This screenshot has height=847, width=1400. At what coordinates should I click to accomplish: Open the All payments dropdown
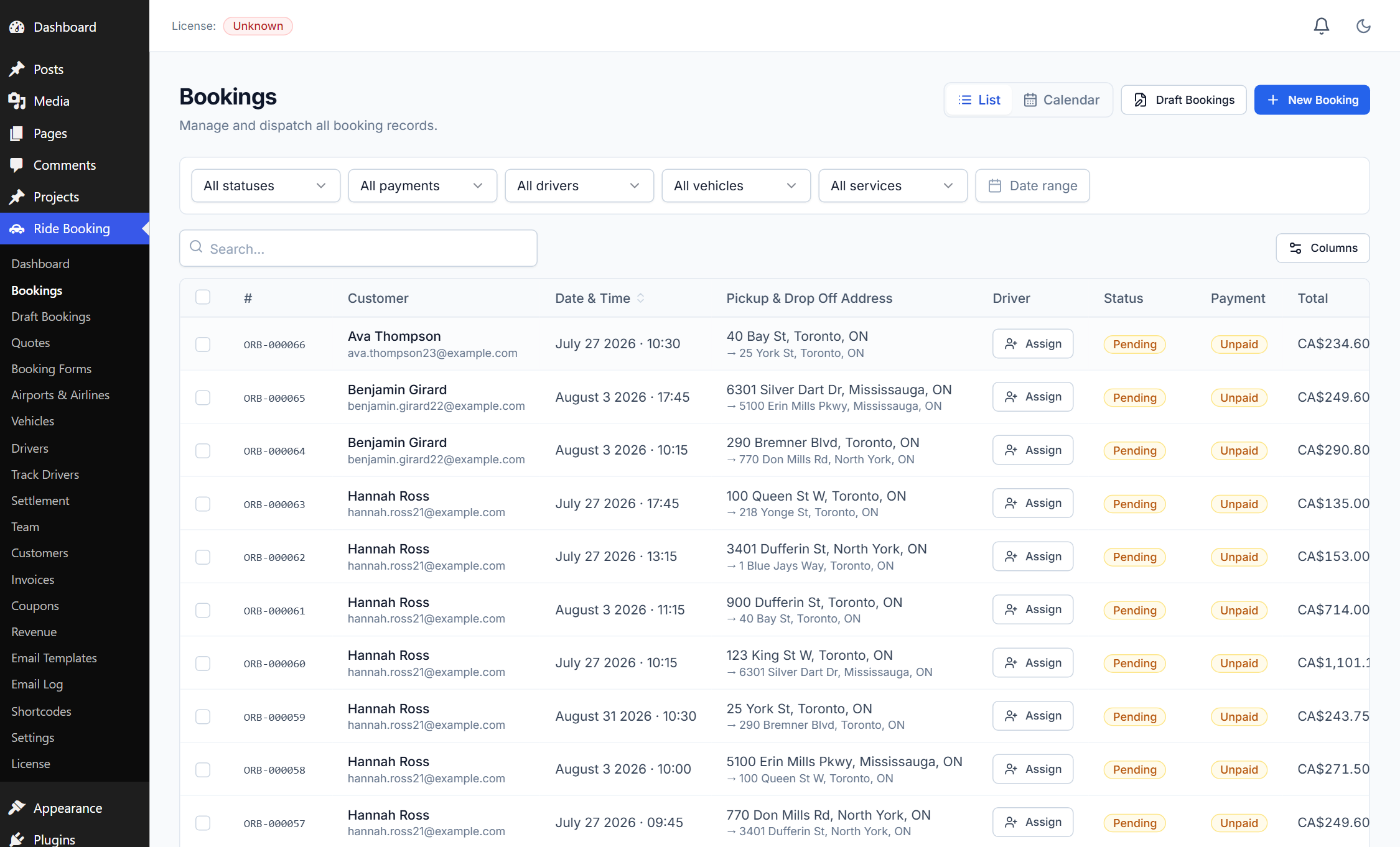pyautogui.click(x=422, y=185)
